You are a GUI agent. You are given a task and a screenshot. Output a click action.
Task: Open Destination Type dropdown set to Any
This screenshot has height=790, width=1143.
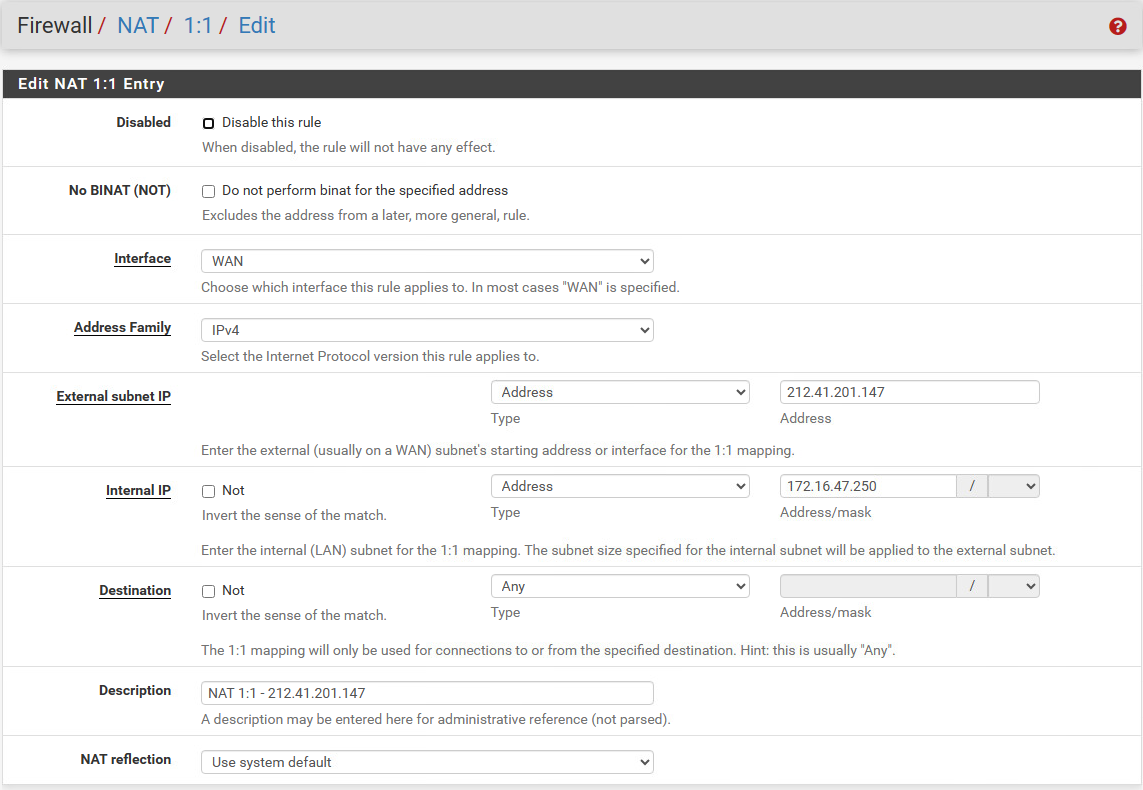tap(620, 586)
